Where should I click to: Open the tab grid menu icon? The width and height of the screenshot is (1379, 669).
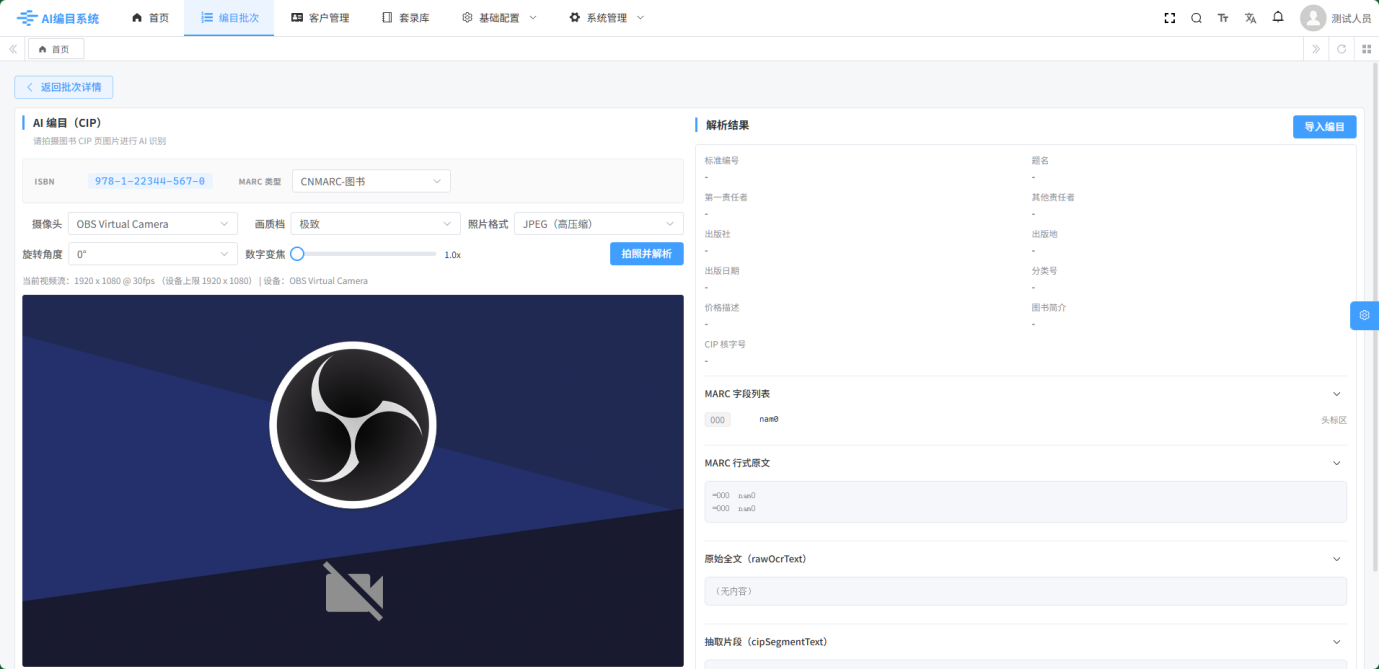click(1366, 49)
